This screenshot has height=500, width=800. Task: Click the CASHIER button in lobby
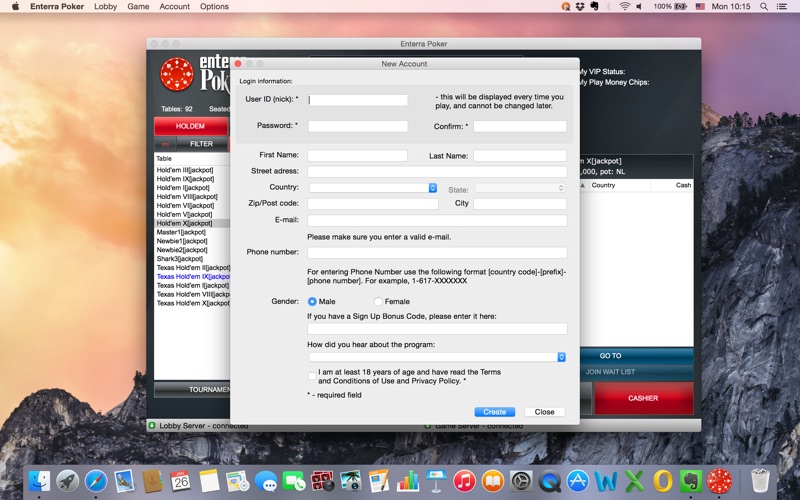[x=643, y=398]
